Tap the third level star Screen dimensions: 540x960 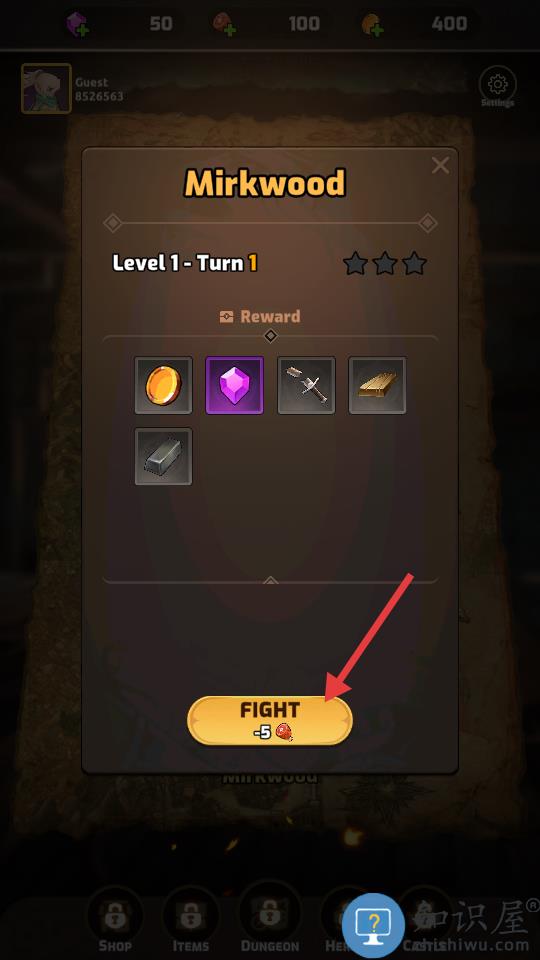tap(414, 264)
